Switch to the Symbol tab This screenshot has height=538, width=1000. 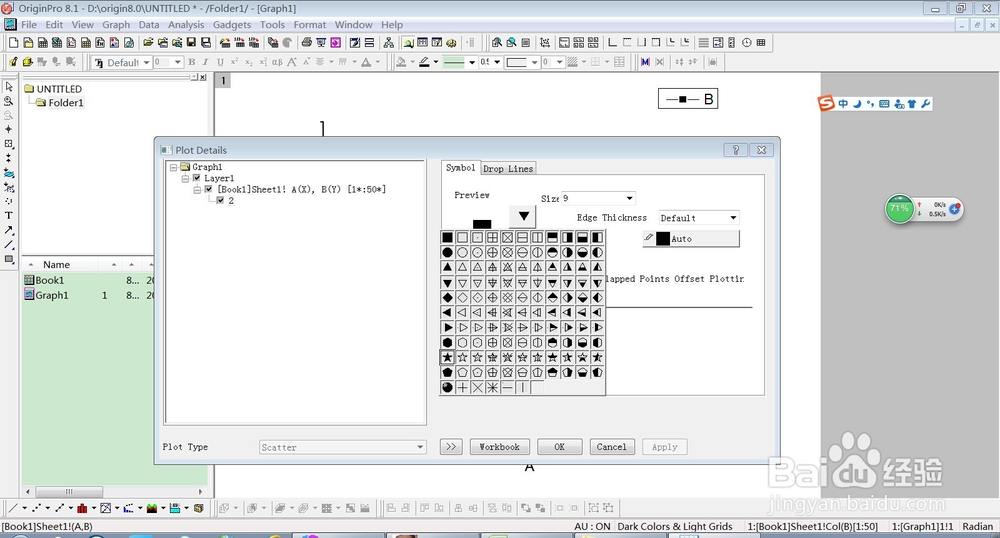(460, 168)
